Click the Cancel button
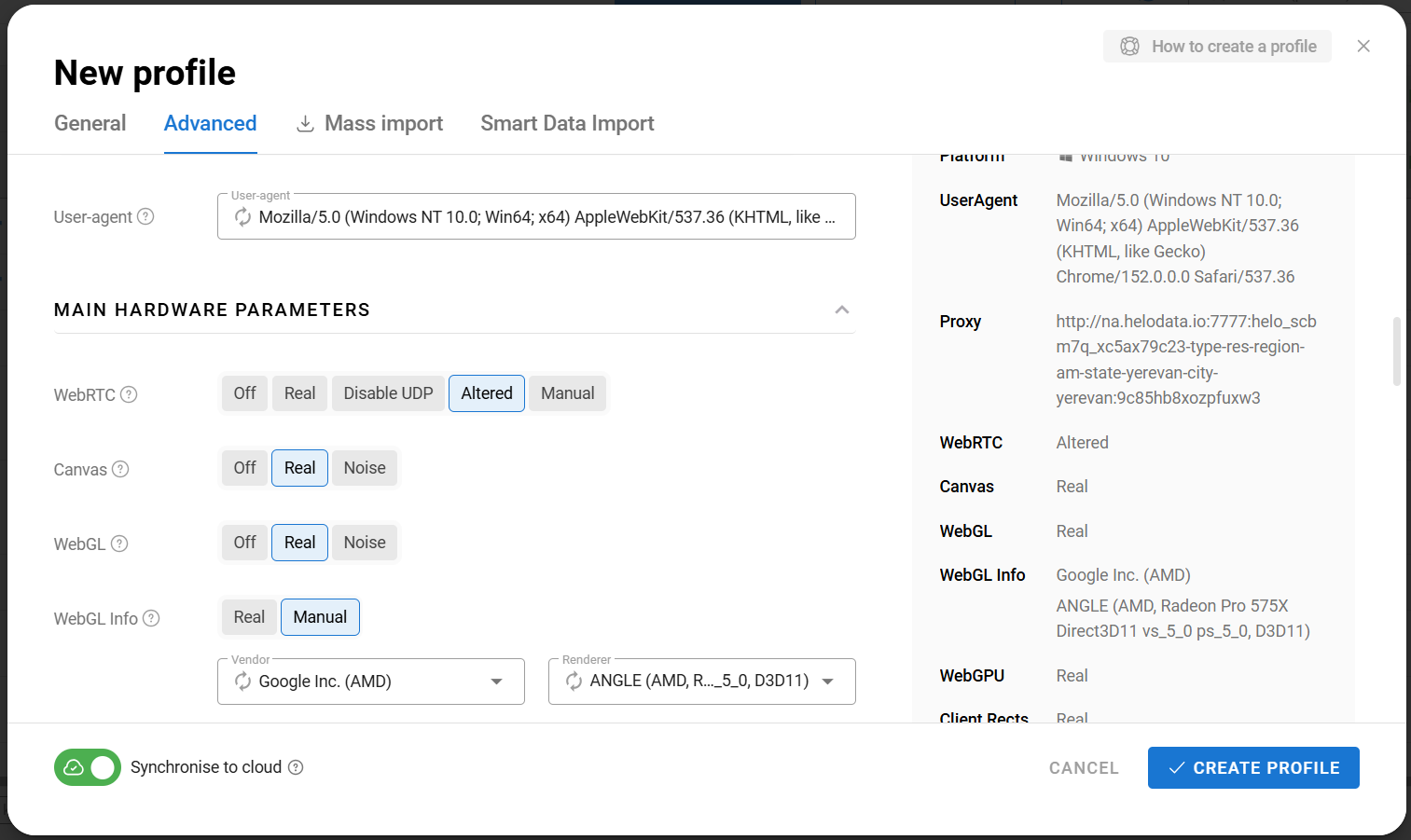This screenshot has width=1411, height=840. pyautogui.click(x=1084, y=767)
